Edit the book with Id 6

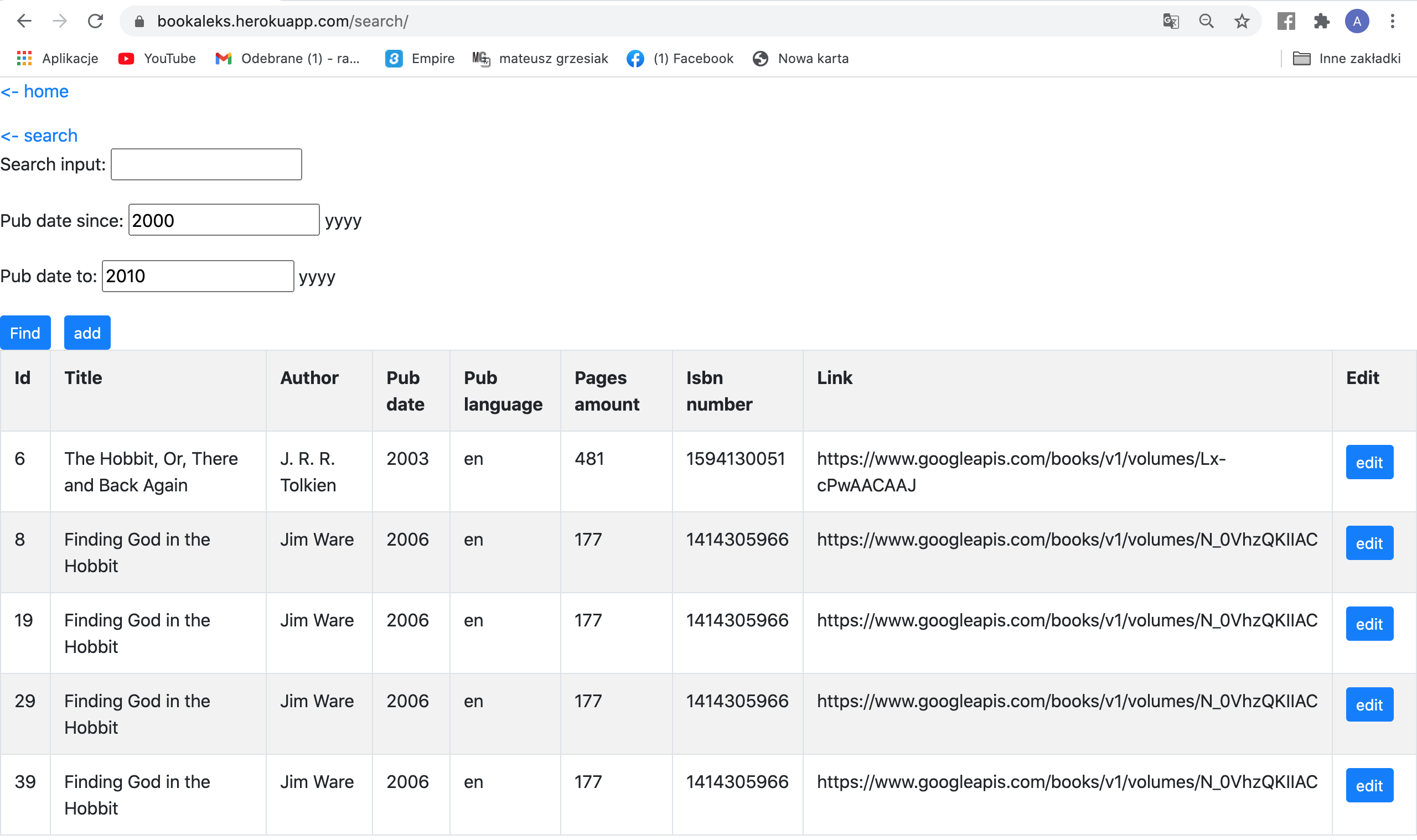click(1369, 462)
